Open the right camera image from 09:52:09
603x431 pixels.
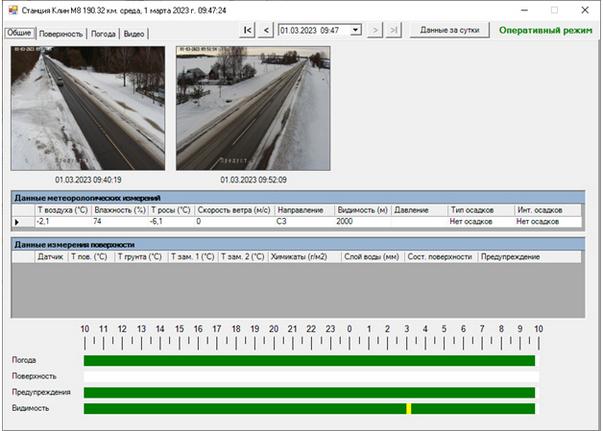point(253,108)
